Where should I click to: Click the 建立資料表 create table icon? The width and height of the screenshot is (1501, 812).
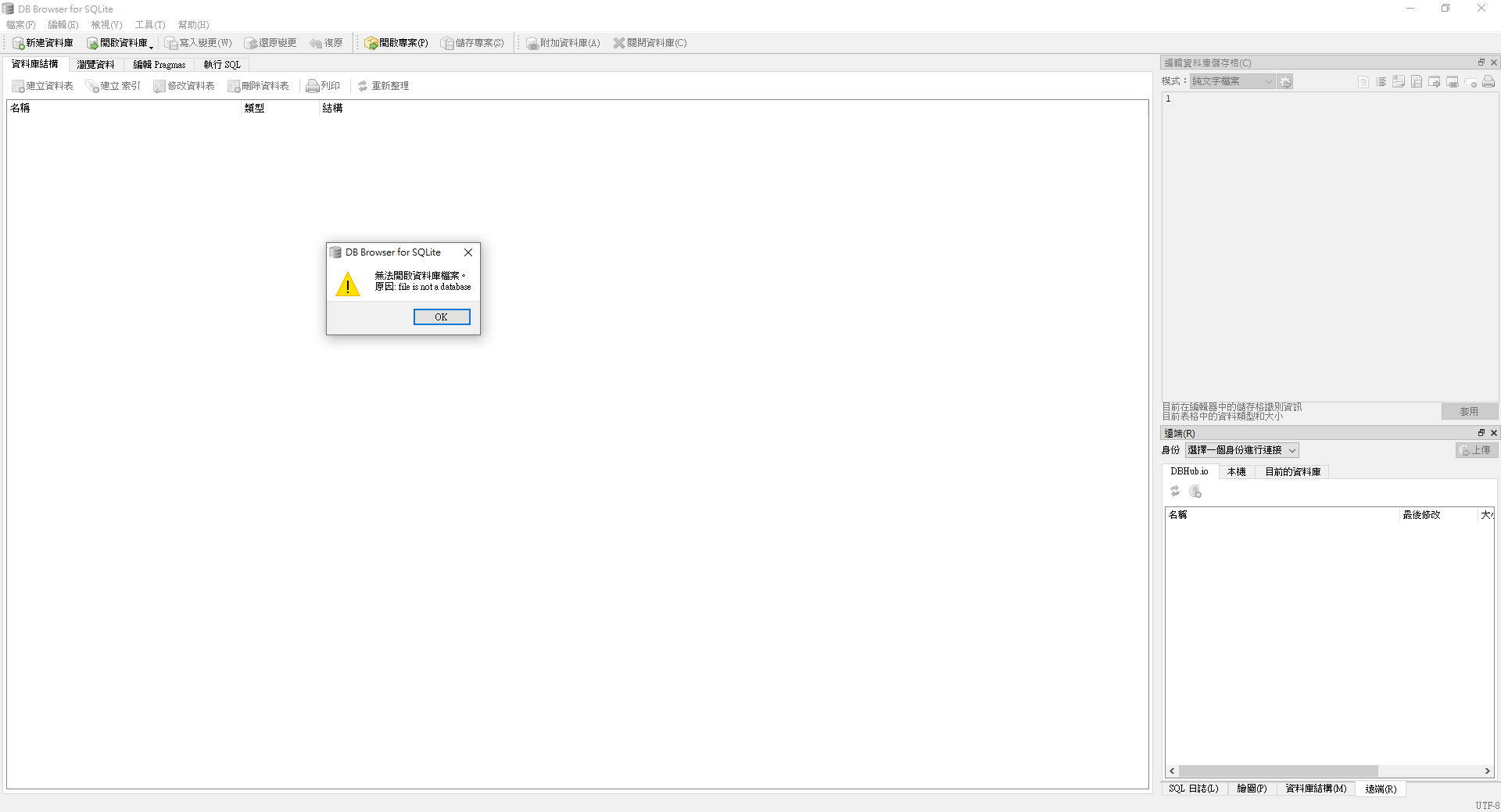coord(18,86)
